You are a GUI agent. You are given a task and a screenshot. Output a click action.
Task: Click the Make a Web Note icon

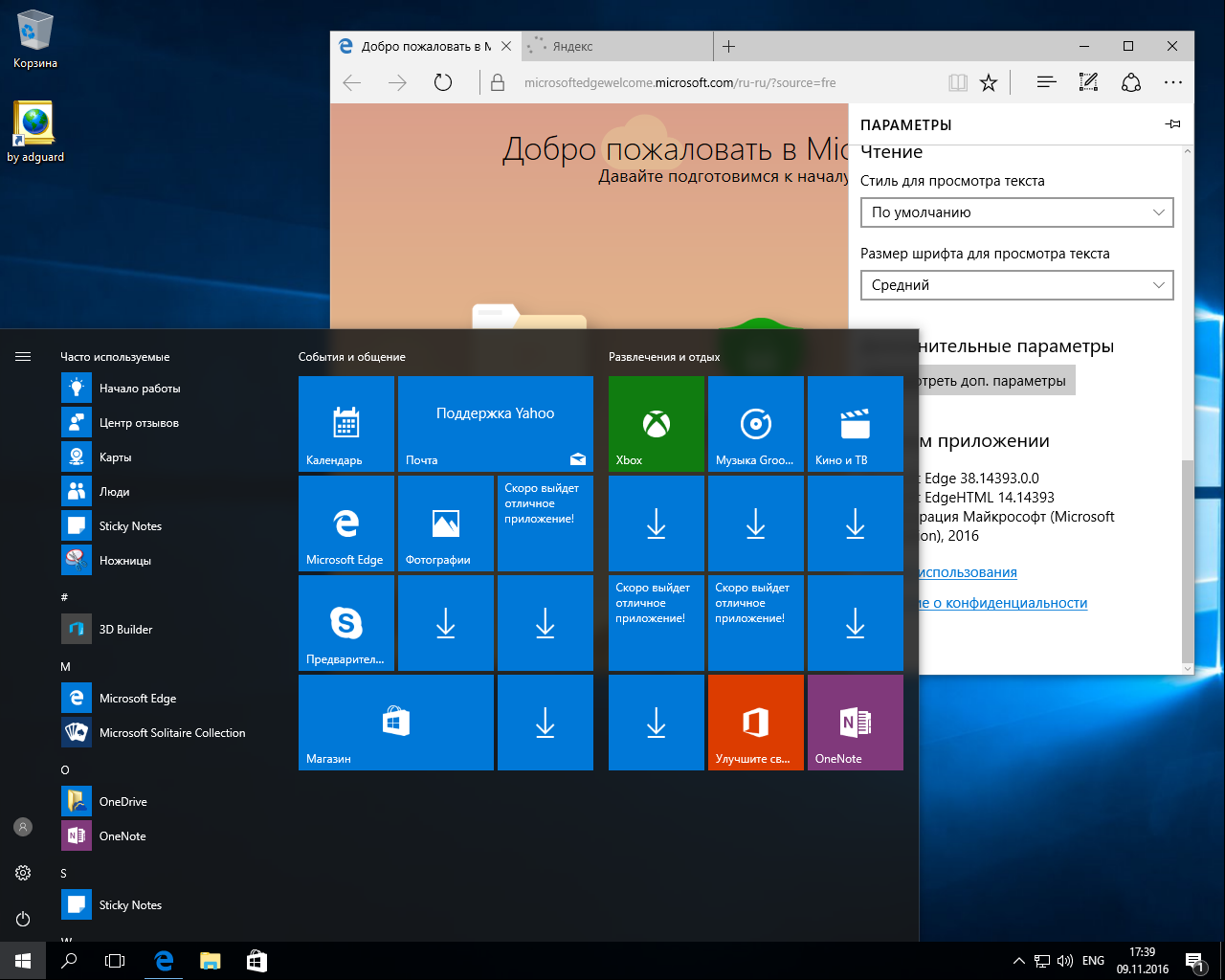[1088, 83]
